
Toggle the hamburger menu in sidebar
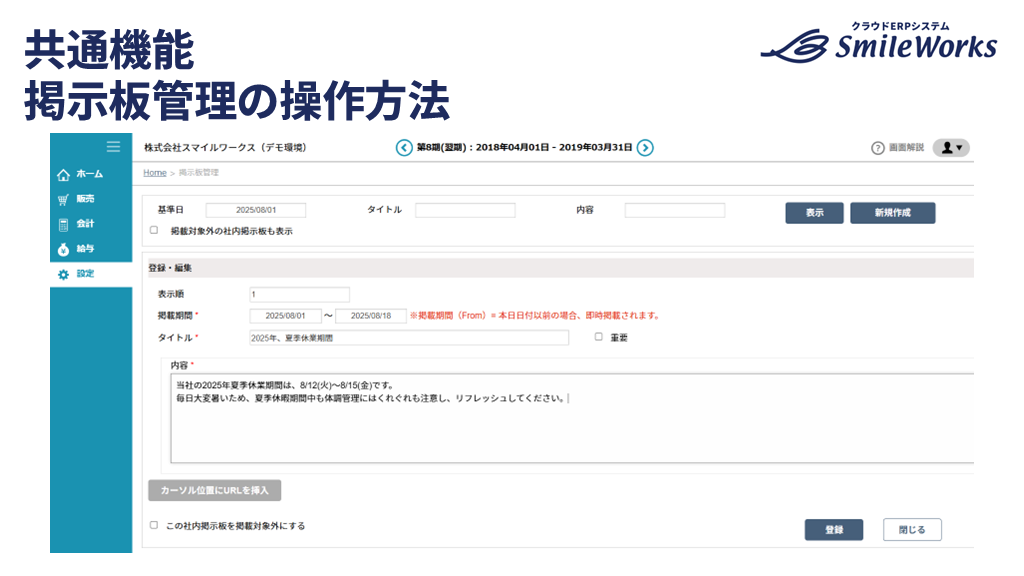click(114, 146)
